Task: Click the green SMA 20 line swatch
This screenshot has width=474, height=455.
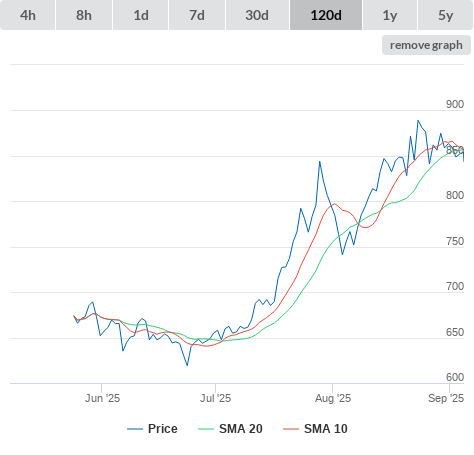Action: click(206, 429)
